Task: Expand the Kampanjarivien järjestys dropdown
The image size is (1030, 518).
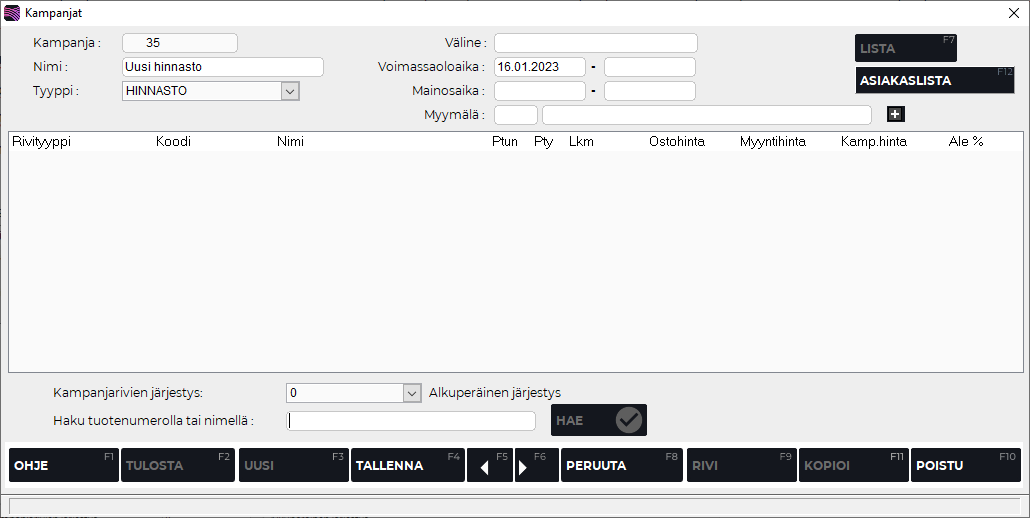Action: click(411, 393)
